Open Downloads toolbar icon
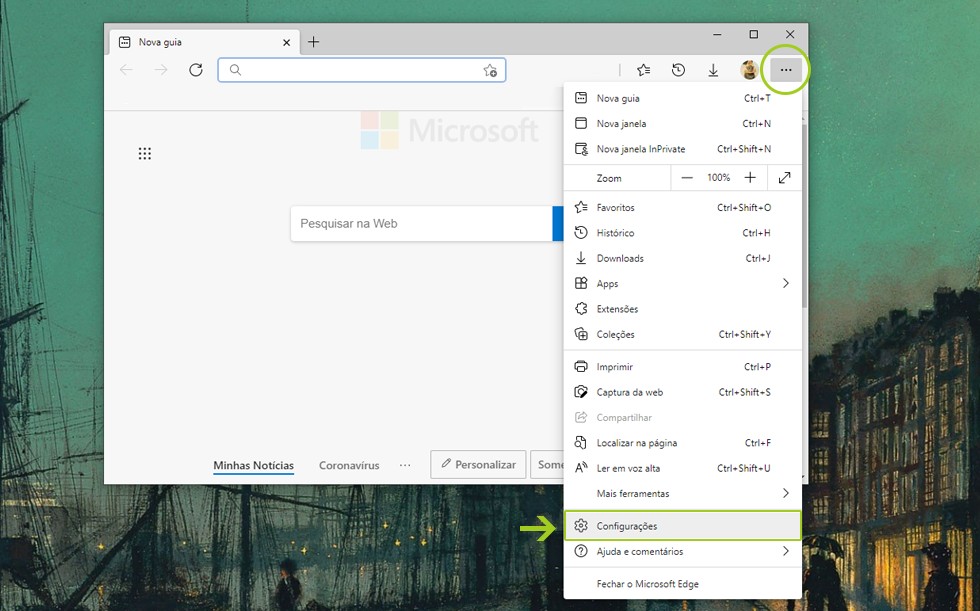Image resolution: width=980 pixels, height=611 pixels. [713, 70]
